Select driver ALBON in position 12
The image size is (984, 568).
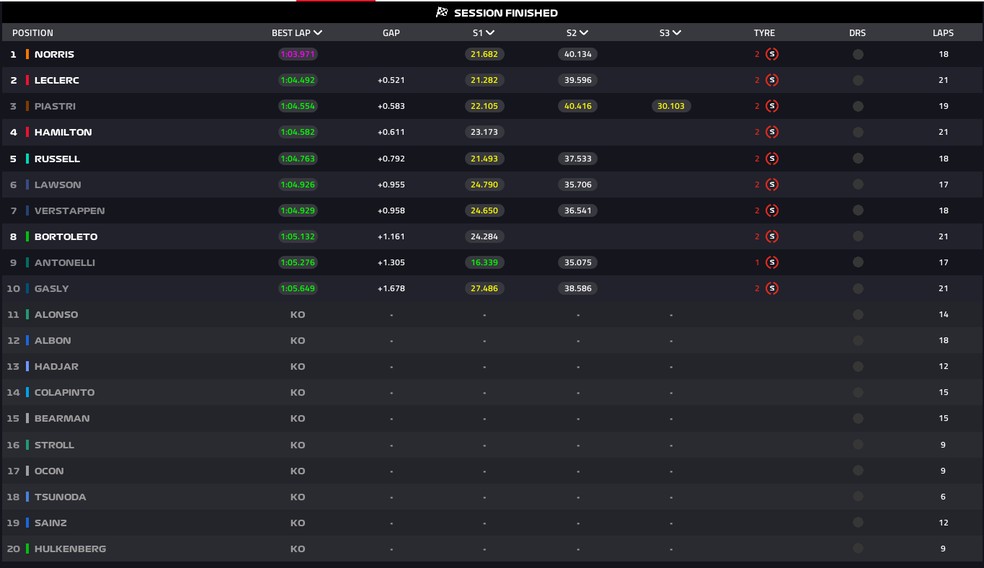click(53, 341)
